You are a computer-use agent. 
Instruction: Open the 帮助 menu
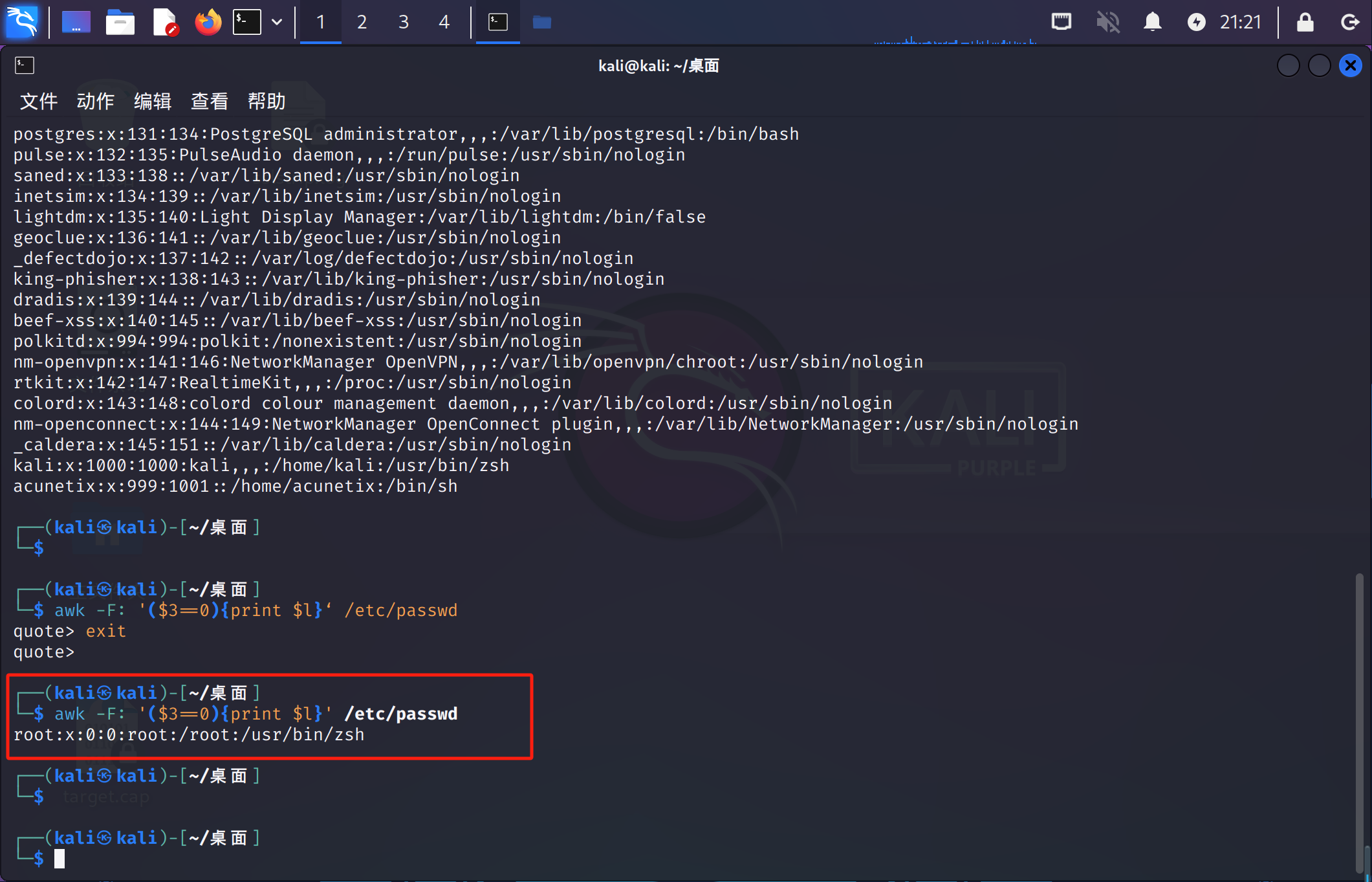point(266,101)
